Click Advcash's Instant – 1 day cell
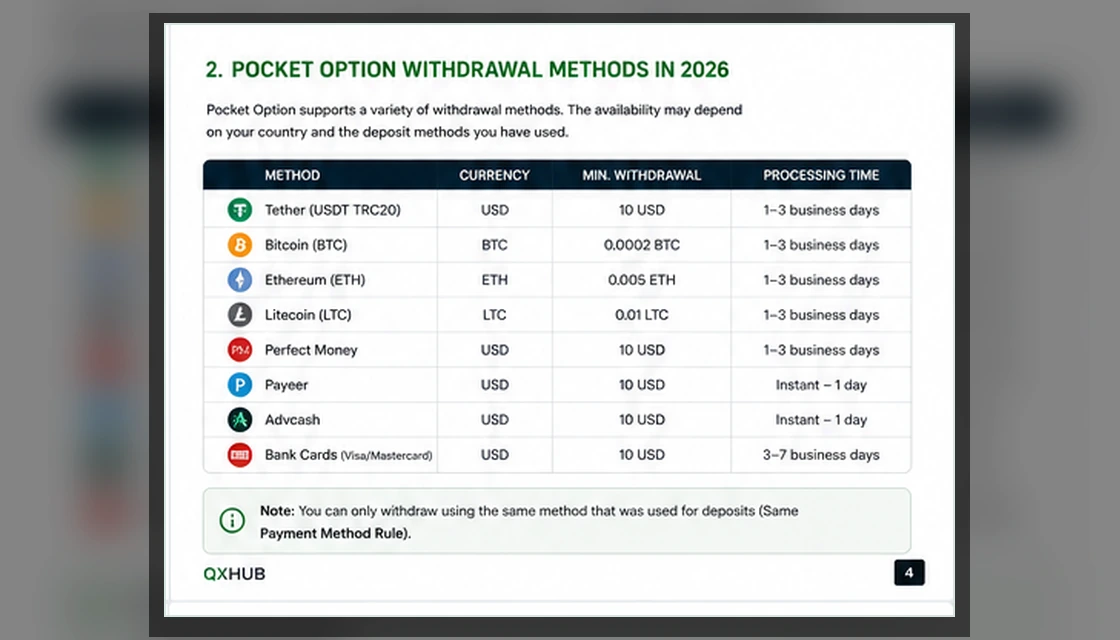Screen dimensions: 1120x640 821,420
